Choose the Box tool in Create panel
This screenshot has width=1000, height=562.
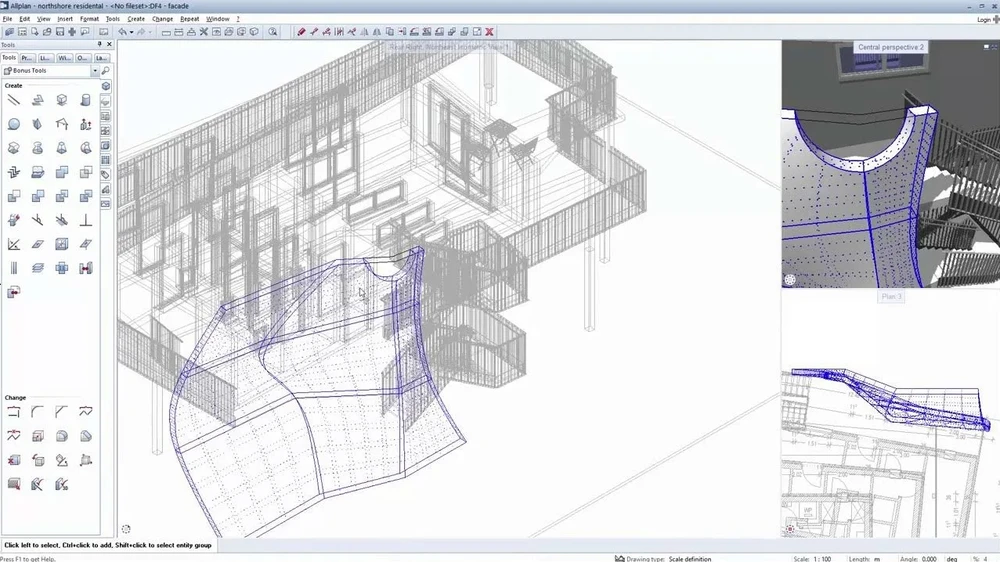coord(62,100)
